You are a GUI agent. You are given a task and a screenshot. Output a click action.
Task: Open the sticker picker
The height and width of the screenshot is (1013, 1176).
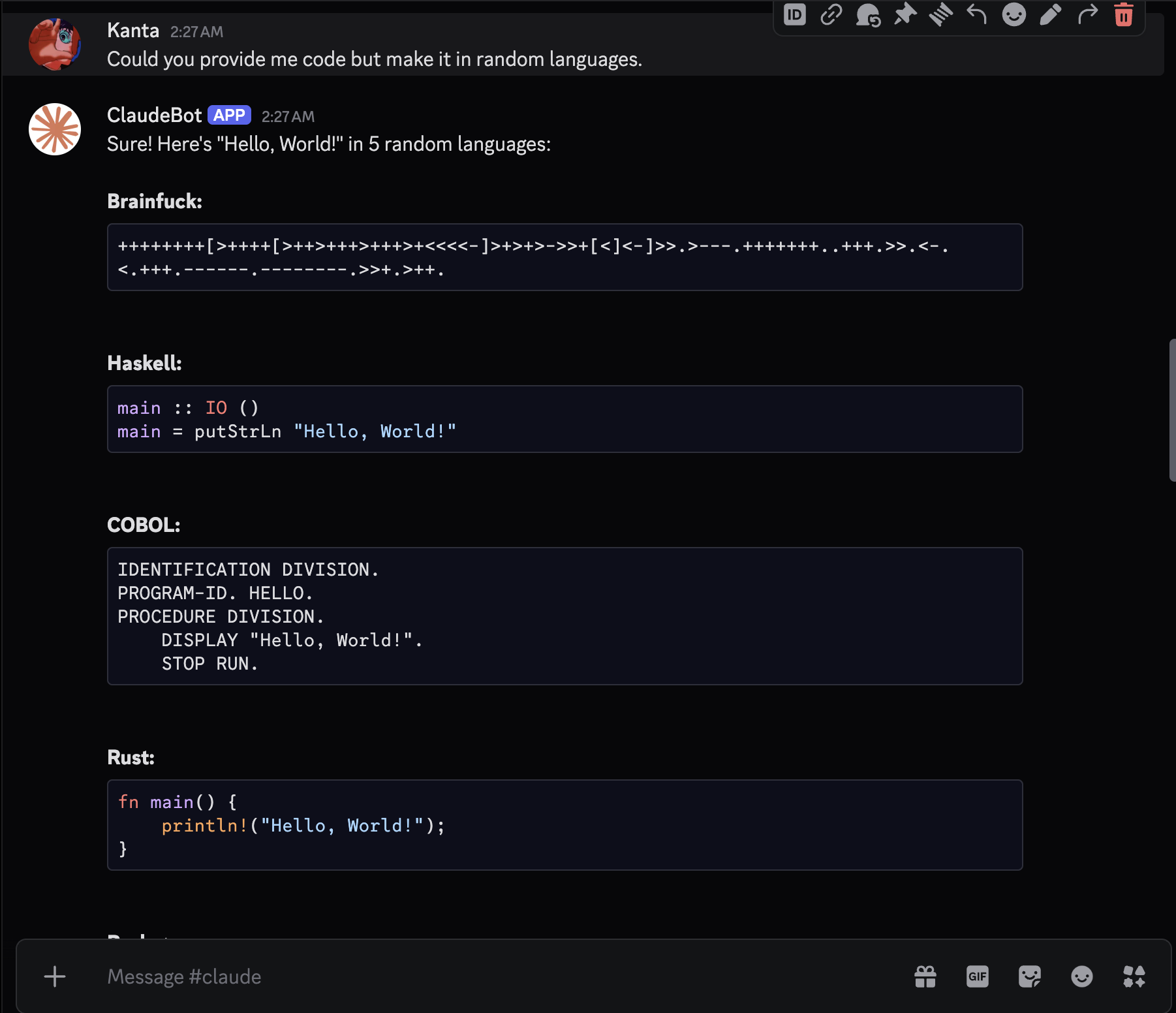click(x=1030, y=976)
